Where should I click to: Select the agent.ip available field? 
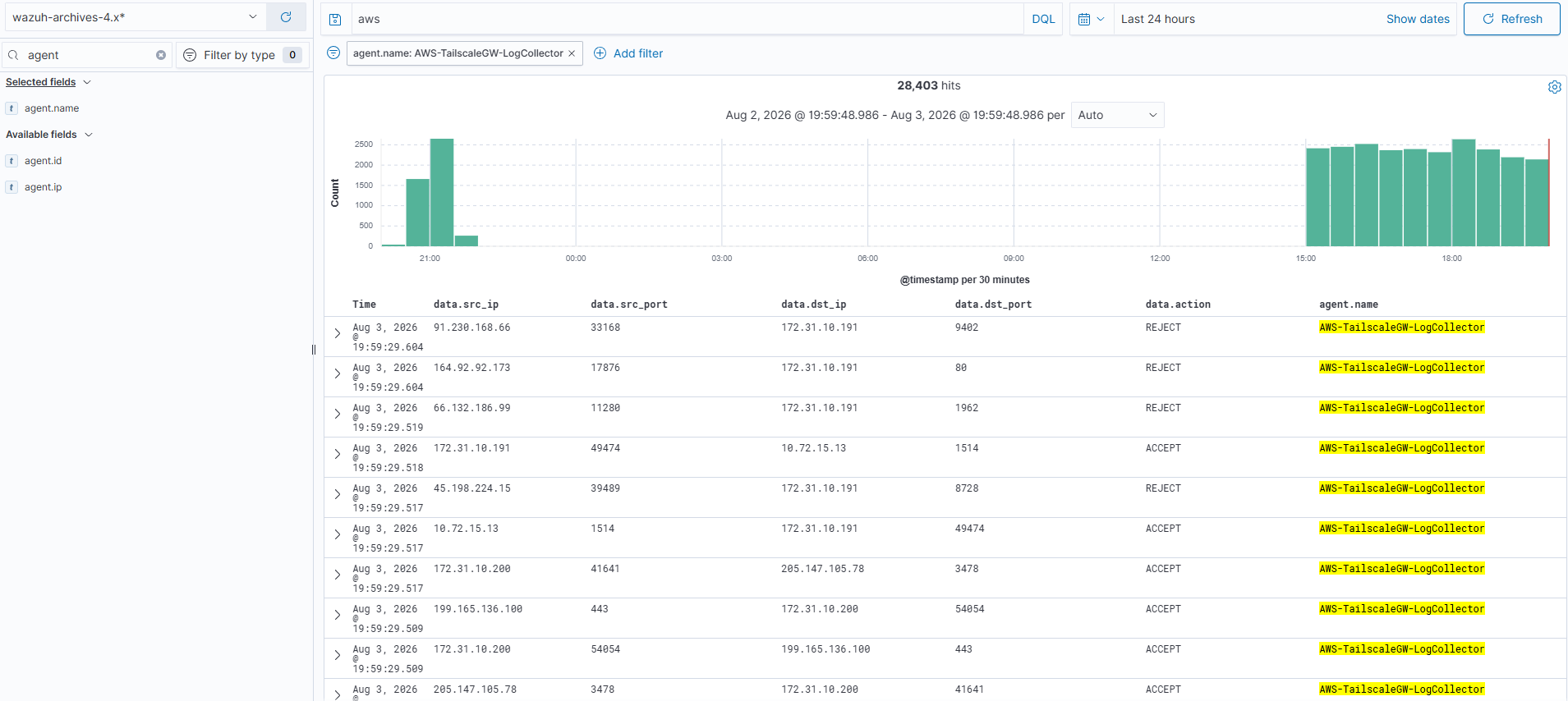point(43,187)
